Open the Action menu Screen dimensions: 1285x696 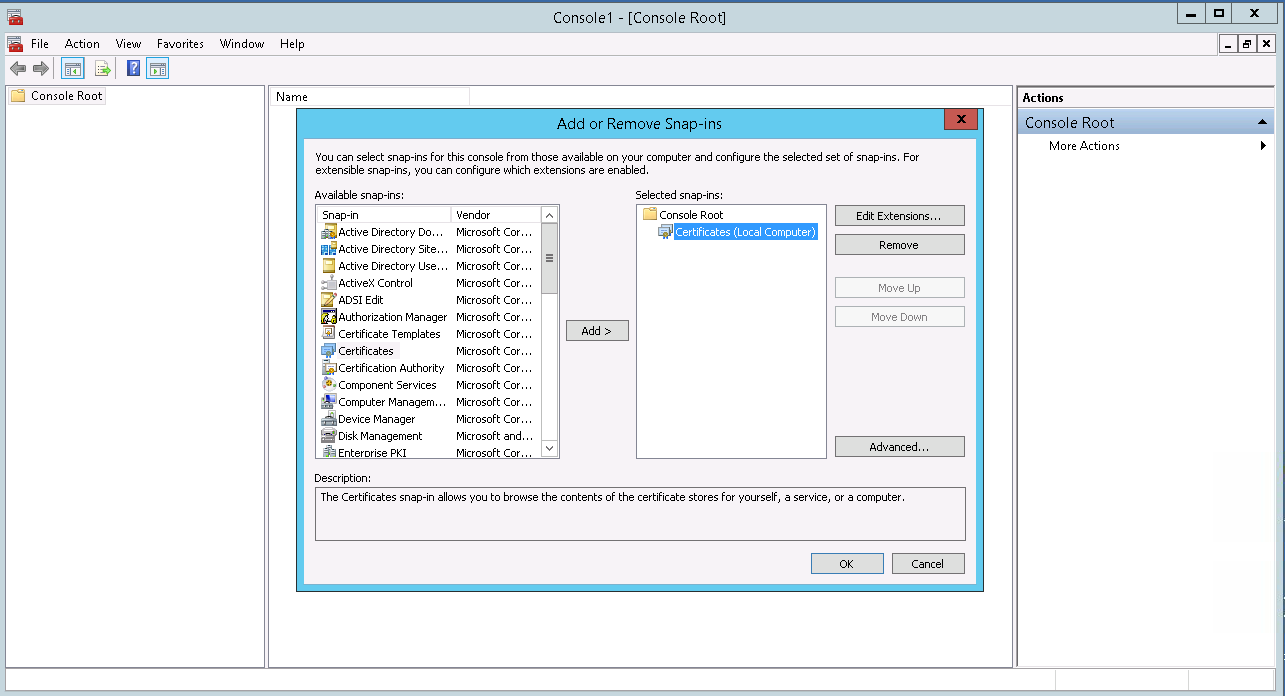(82, 44)
